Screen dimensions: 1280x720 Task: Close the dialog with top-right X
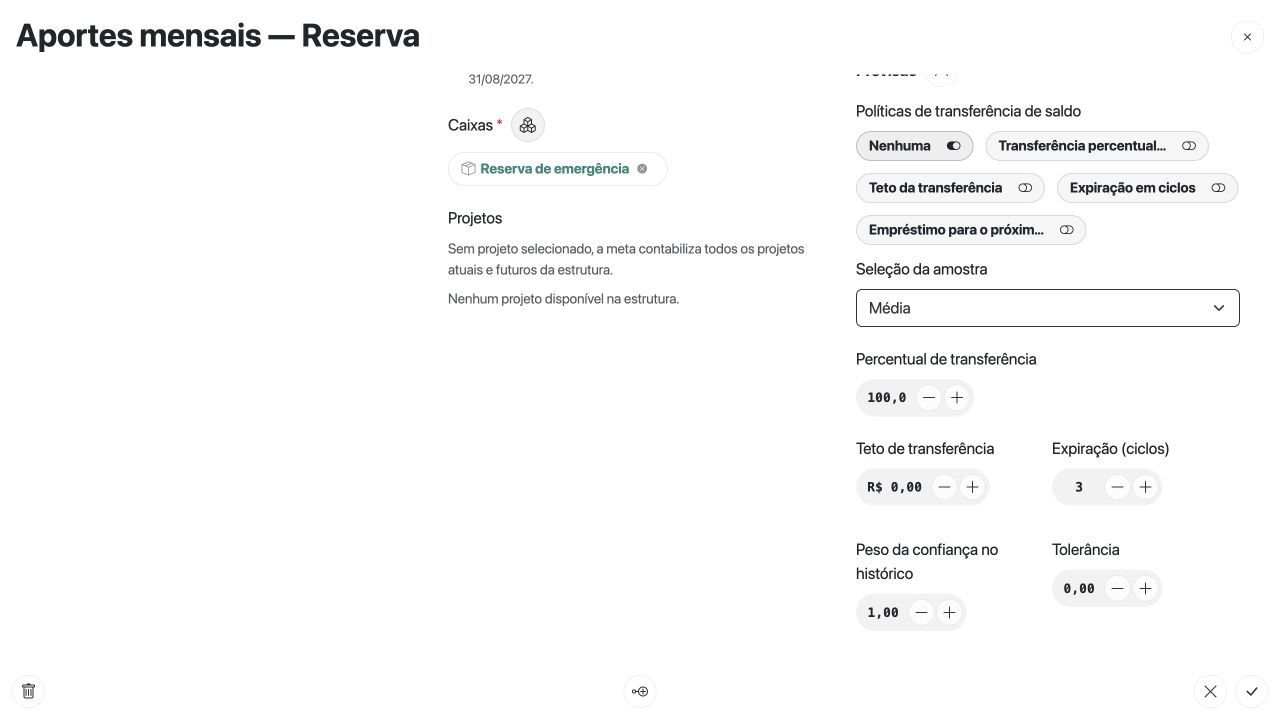[1247, 37]
